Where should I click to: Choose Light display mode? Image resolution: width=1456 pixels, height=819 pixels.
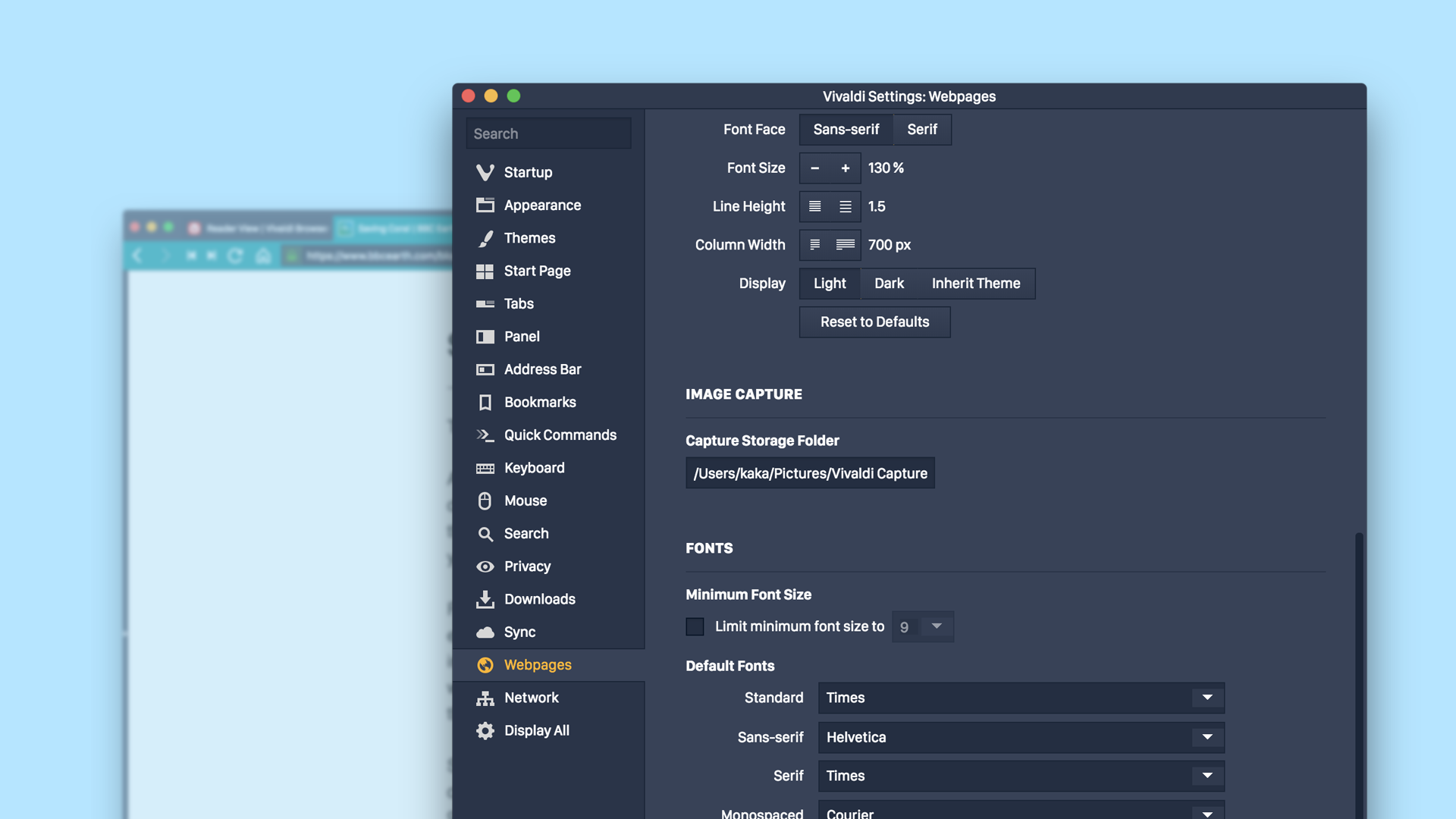click(830, 284)
